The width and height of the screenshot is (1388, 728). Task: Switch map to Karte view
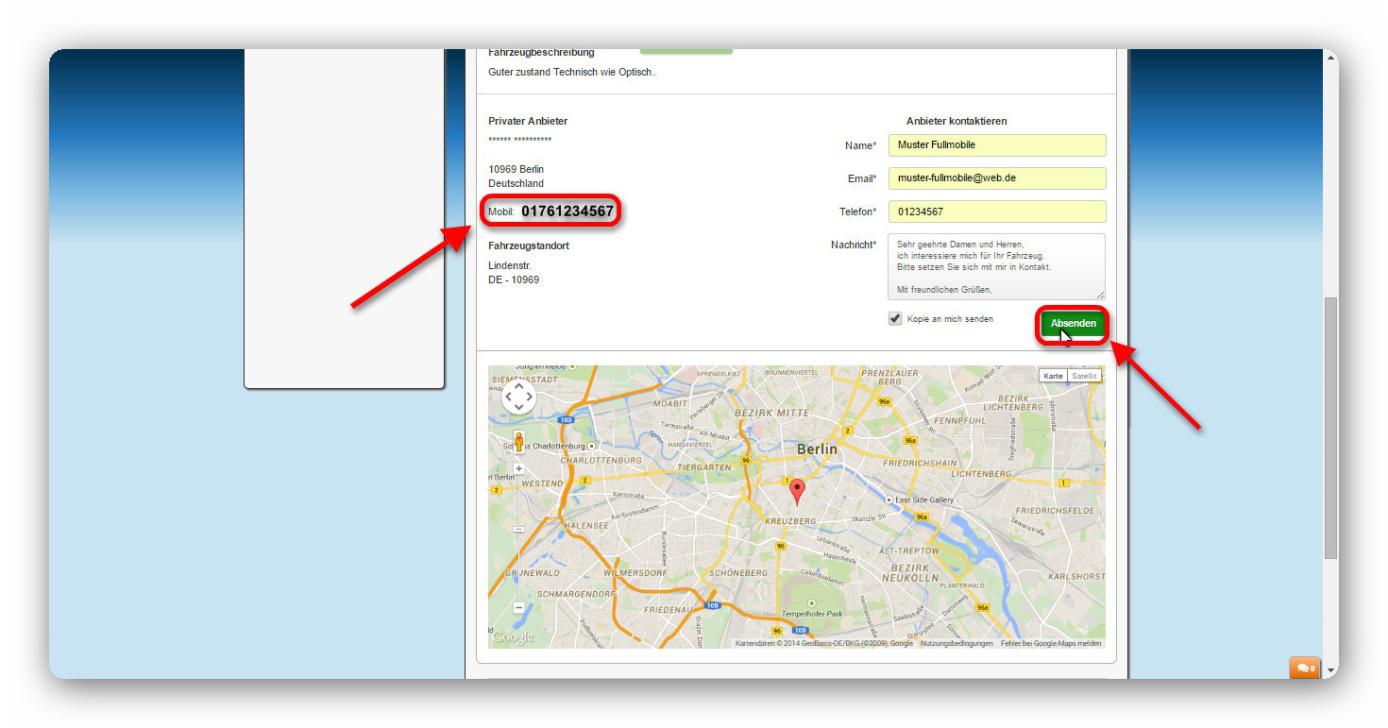(1053, 376)
